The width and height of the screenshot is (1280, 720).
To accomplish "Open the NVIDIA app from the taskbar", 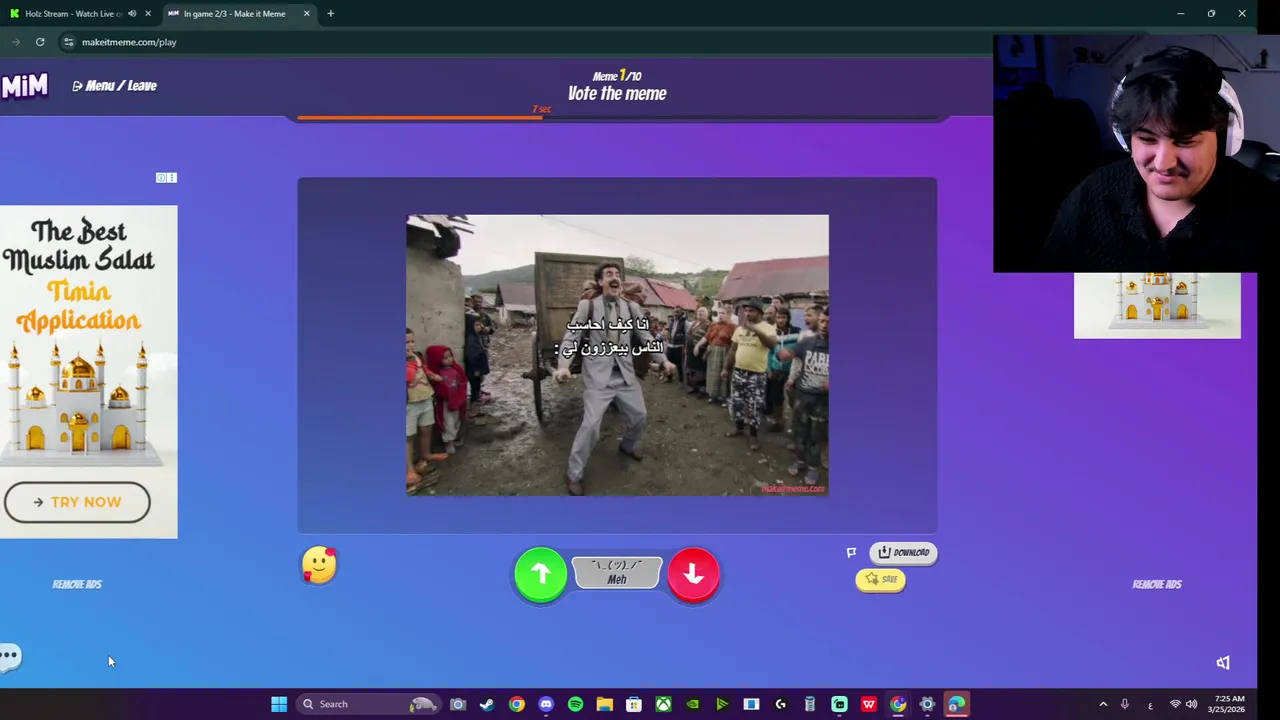I will 692,704.
